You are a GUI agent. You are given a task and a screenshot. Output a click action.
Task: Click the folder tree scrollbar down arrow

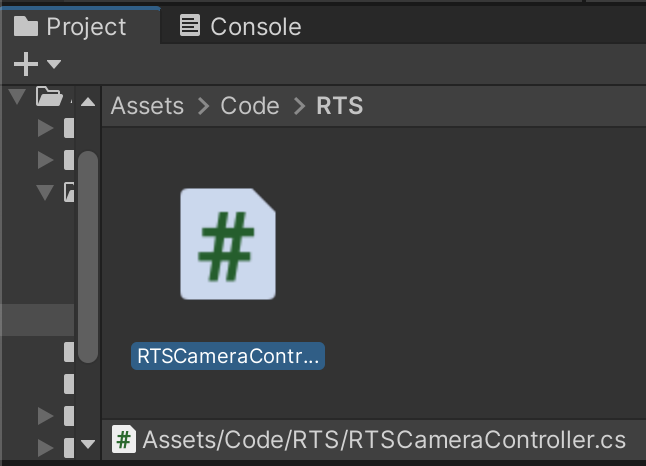click(x=88, y=443)
